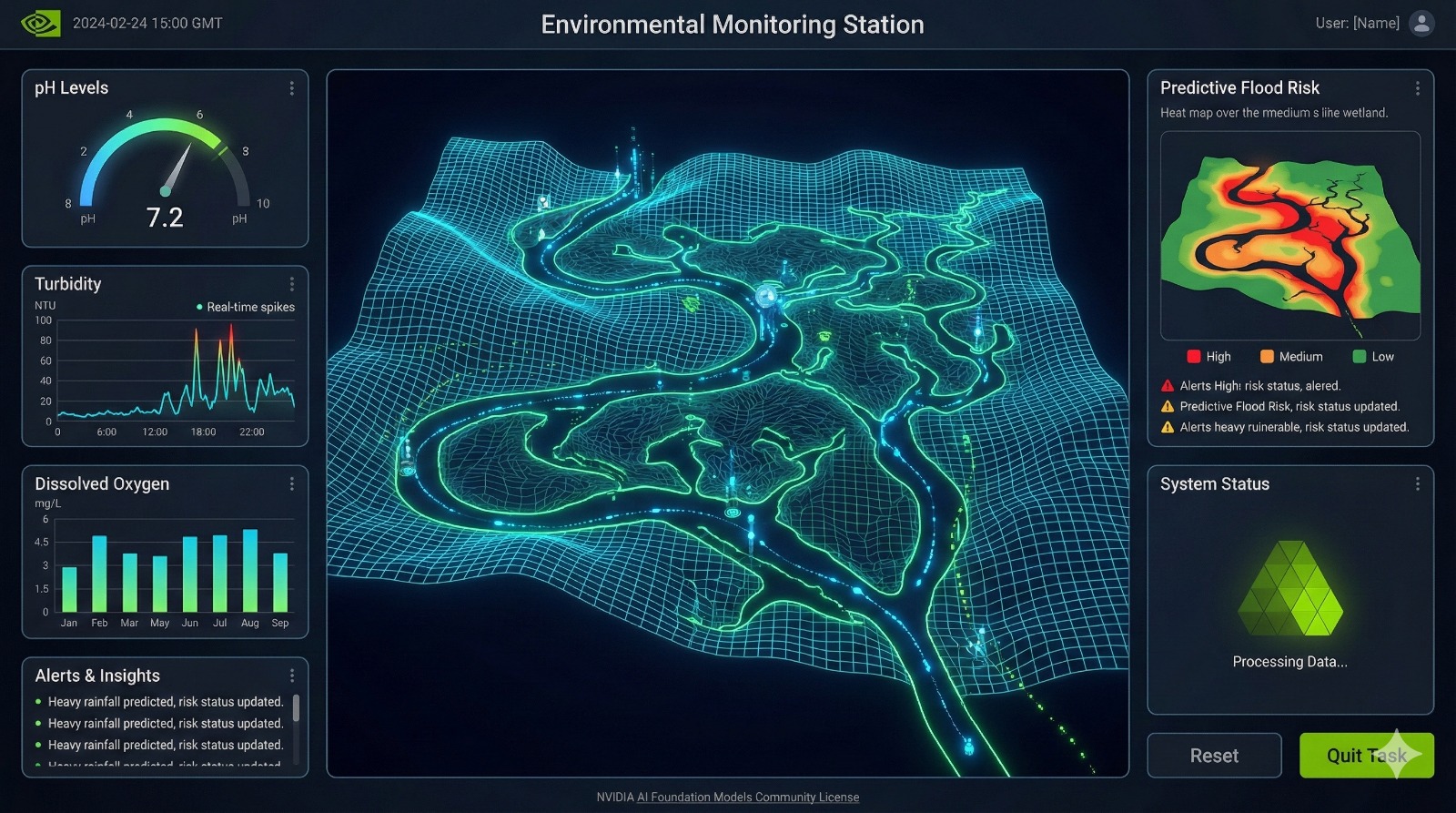Image resolution: width=1456 pixels, height=813 pixels.
Task: Select the Sep bar in Dissolved Oxygen
Action: pos(280,583)
